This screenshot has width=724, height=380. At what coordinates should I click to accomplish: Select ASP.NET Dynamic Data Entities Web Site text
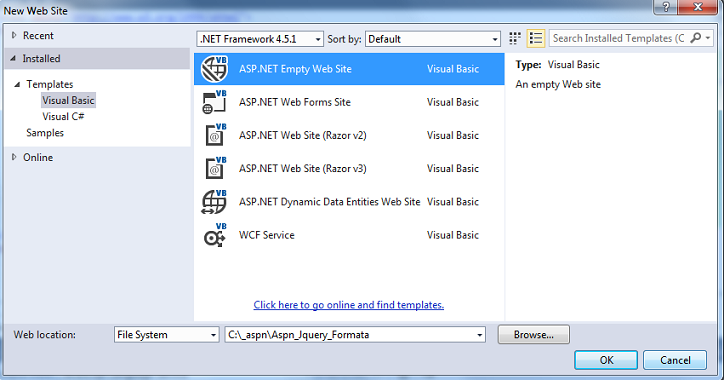[329, 202]
